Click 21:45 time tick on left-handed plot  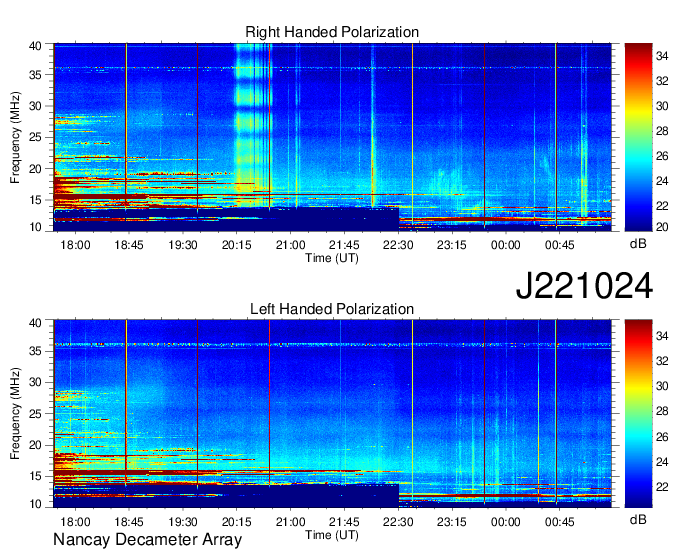click(344, 522)
